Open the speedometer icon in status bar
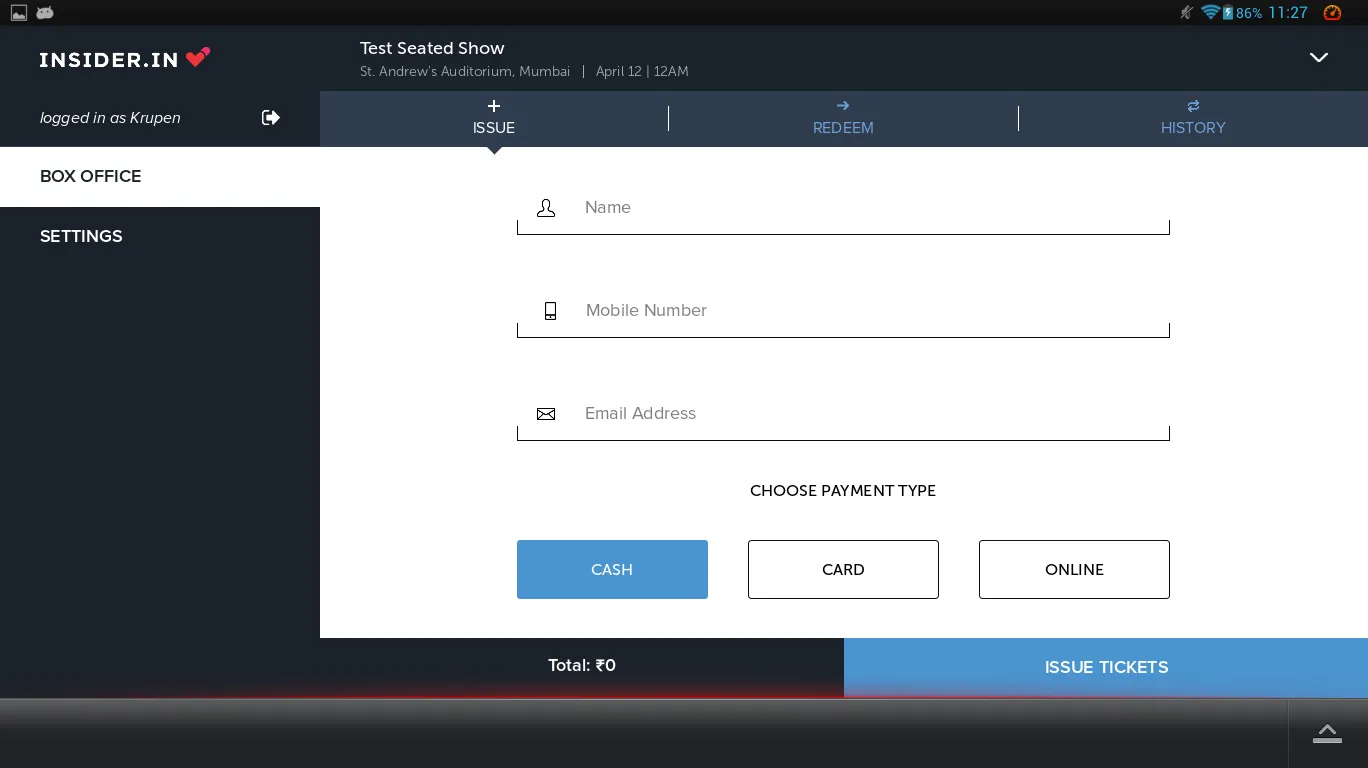 1332,13
